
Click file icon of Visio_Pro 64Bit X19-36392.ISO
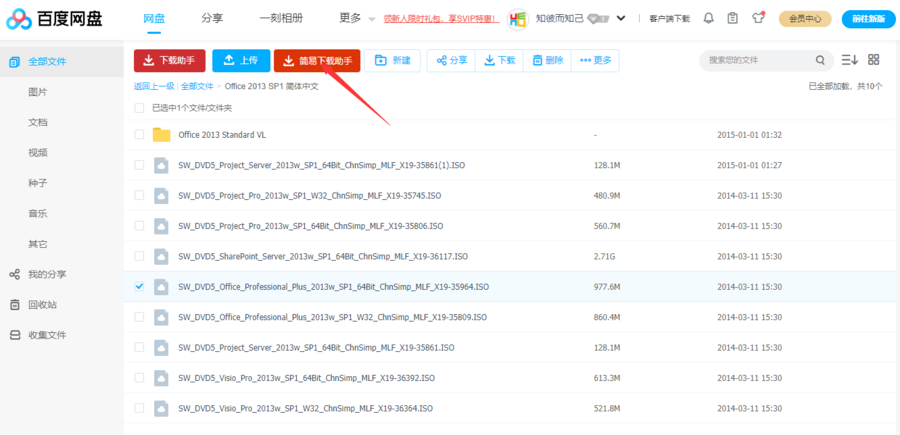(162, 378)
